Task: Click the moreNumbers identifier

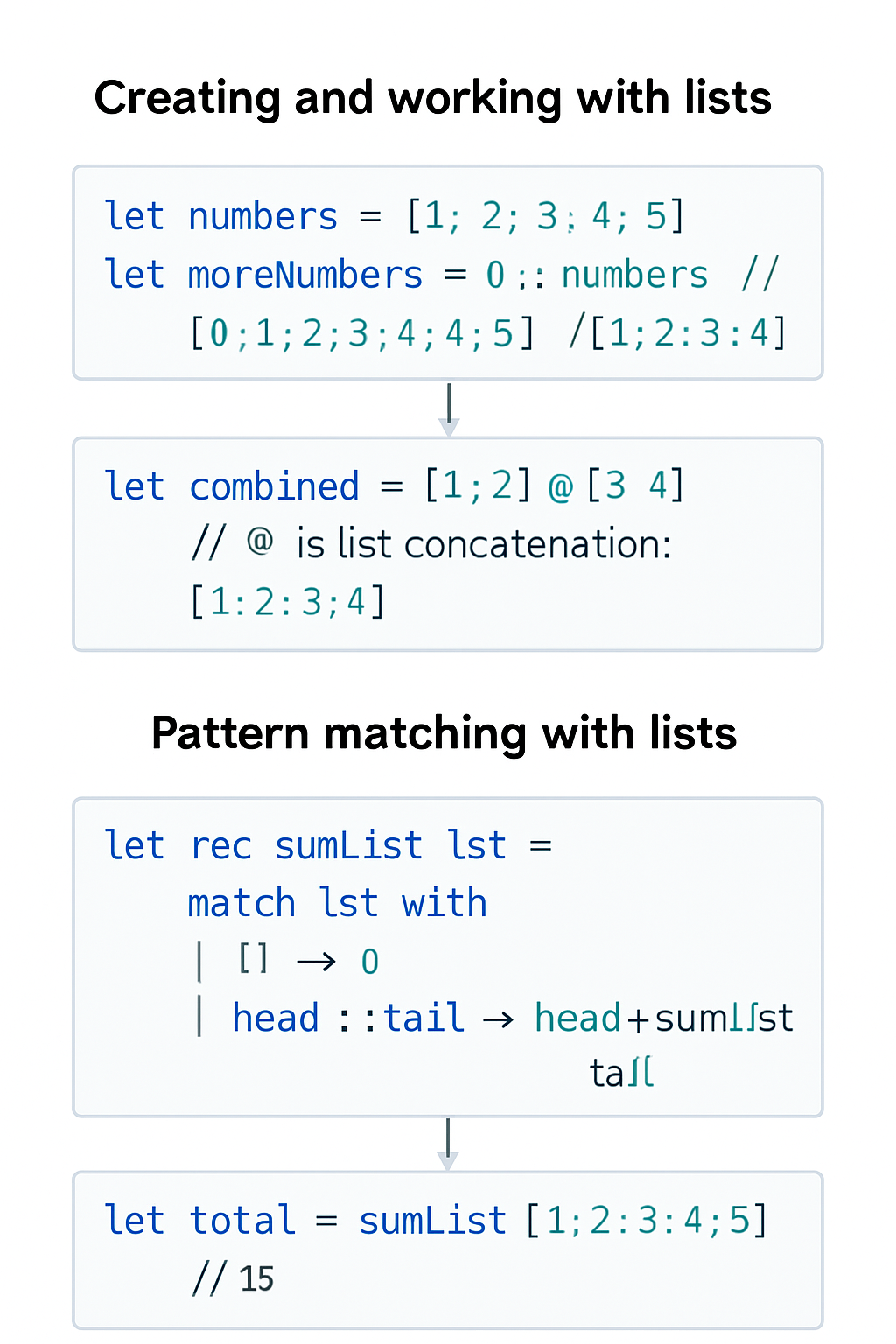Action: (305, 276)
